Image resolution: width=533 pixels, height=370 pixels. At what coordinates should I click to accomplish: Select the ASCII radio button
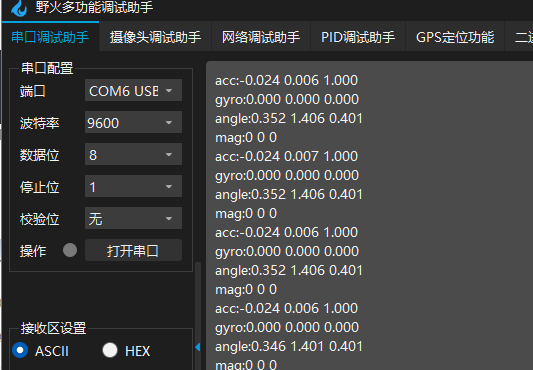point(20,350)
